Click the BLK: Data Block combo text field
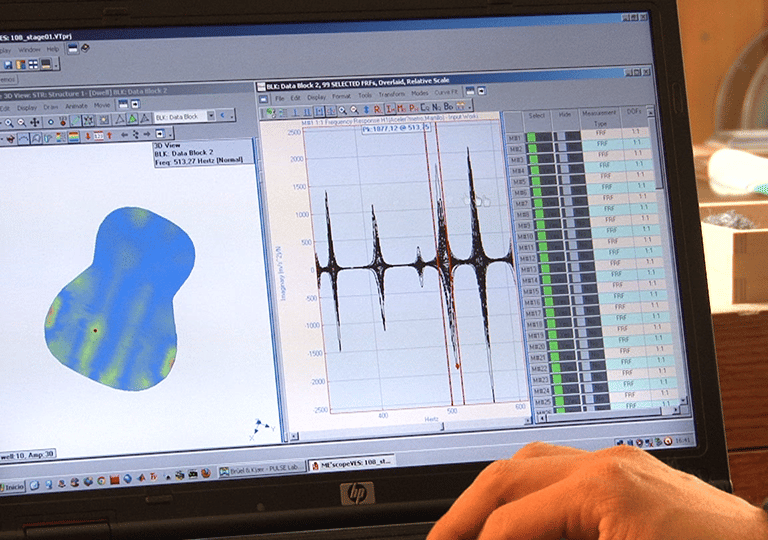 pyautogui.click(x=180, y=117)
